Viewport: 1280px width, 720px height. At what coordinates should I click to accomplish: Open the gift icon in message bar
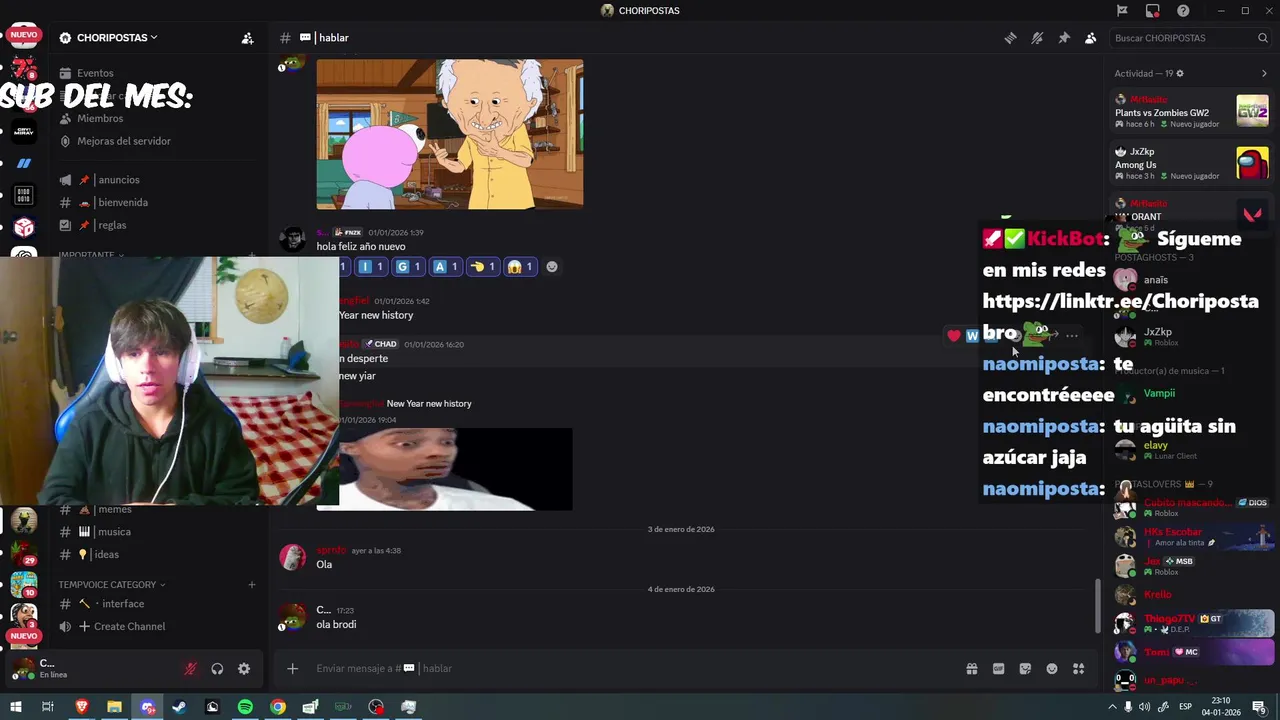click(x=971, y=669)
